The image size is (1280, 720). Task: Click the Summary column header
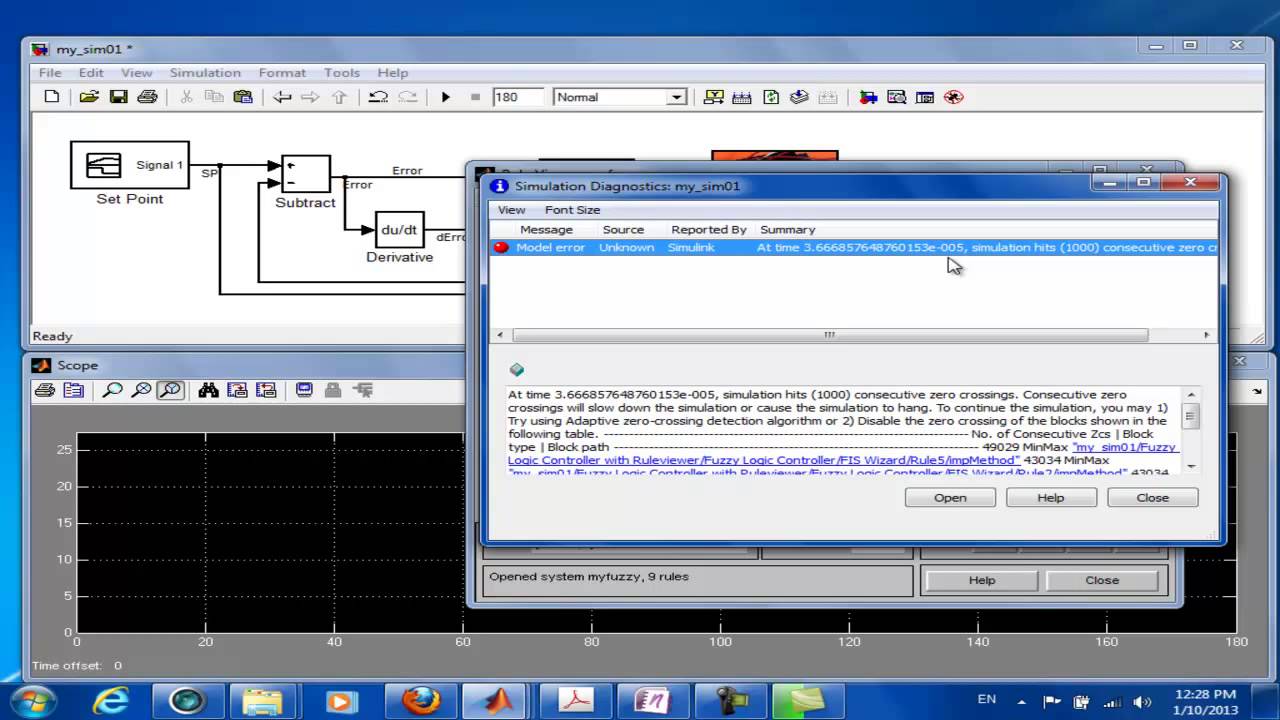coord(788,230)
